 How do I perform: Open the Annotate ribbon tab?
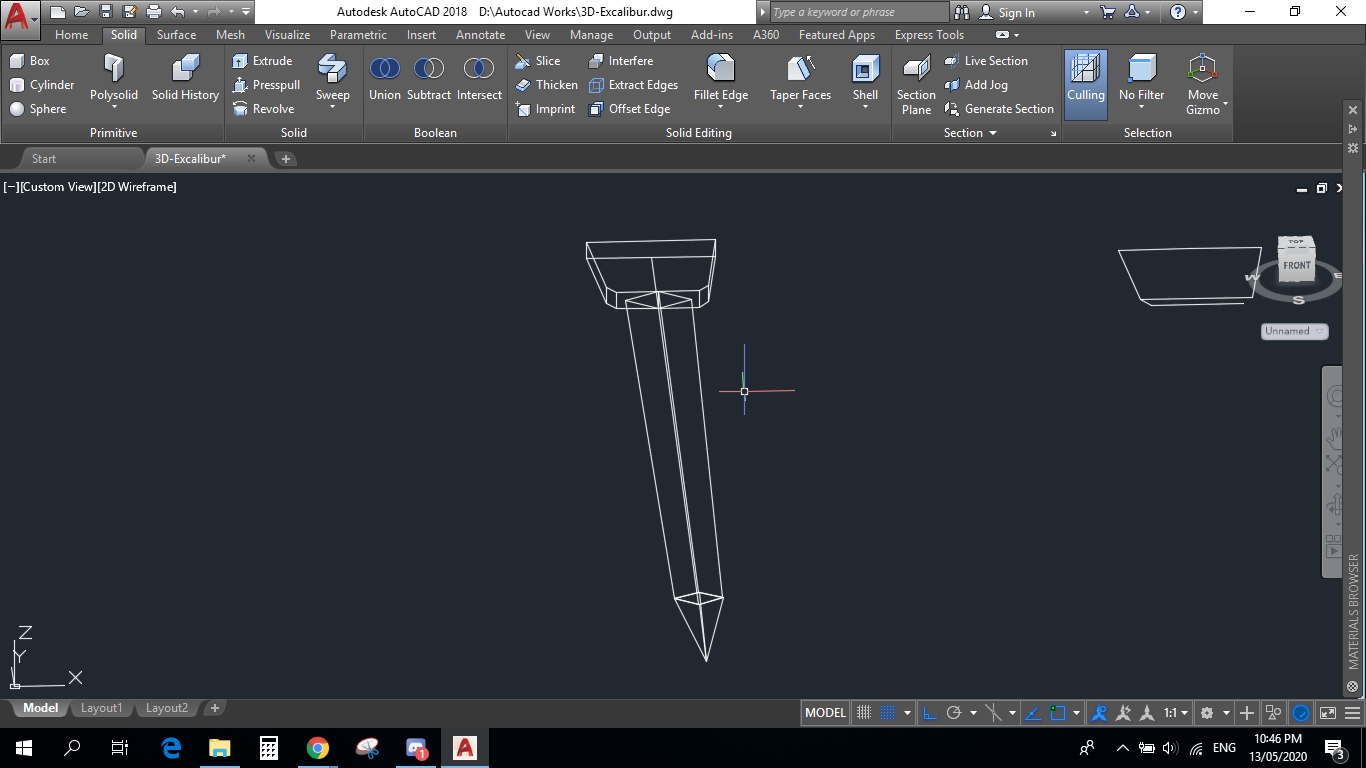click(481, 35)
